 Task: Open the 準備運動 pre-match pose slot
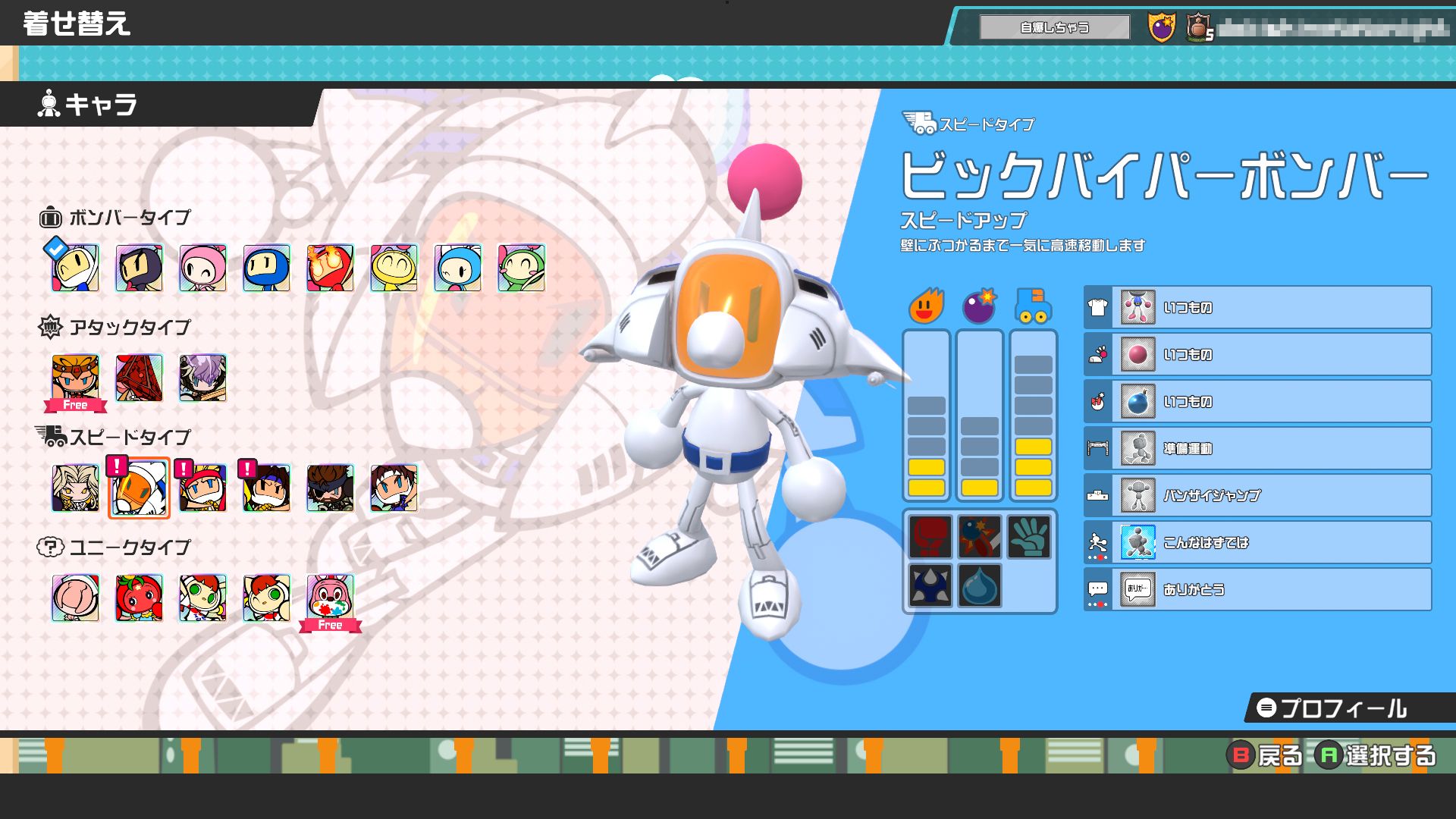point(1257,448)
